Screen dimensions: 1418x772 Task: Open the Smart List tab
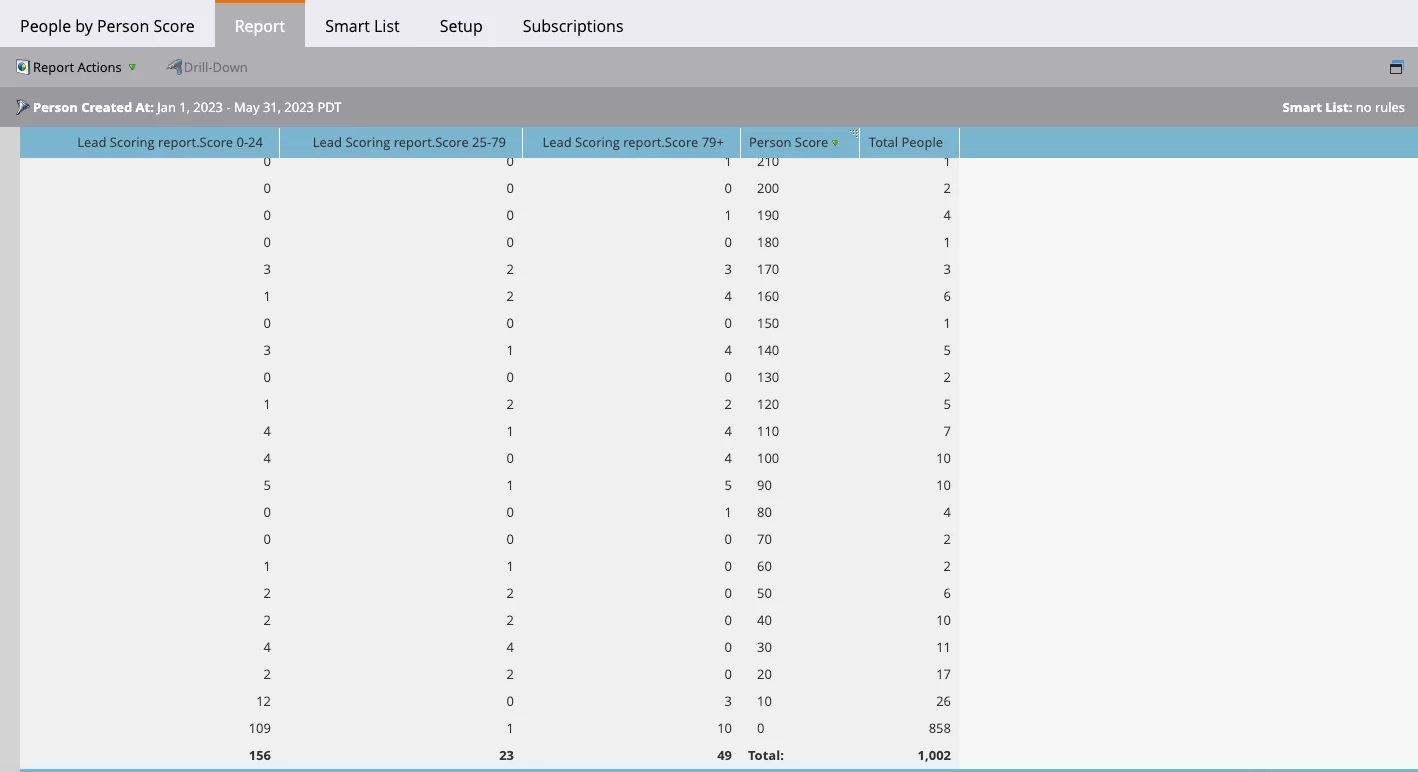362,26
